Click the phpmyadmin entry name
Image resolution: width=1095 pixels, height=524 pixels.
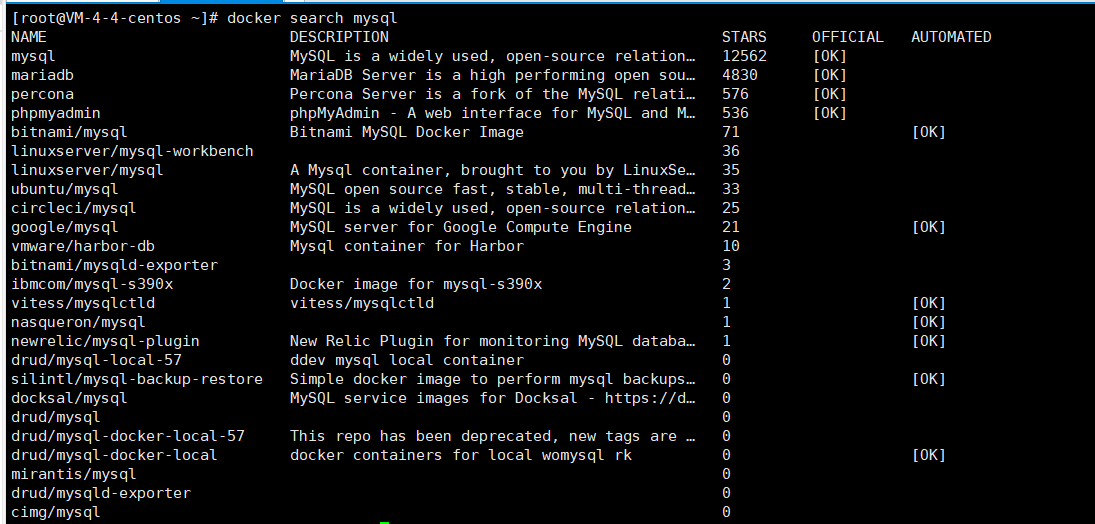(56, 113)
